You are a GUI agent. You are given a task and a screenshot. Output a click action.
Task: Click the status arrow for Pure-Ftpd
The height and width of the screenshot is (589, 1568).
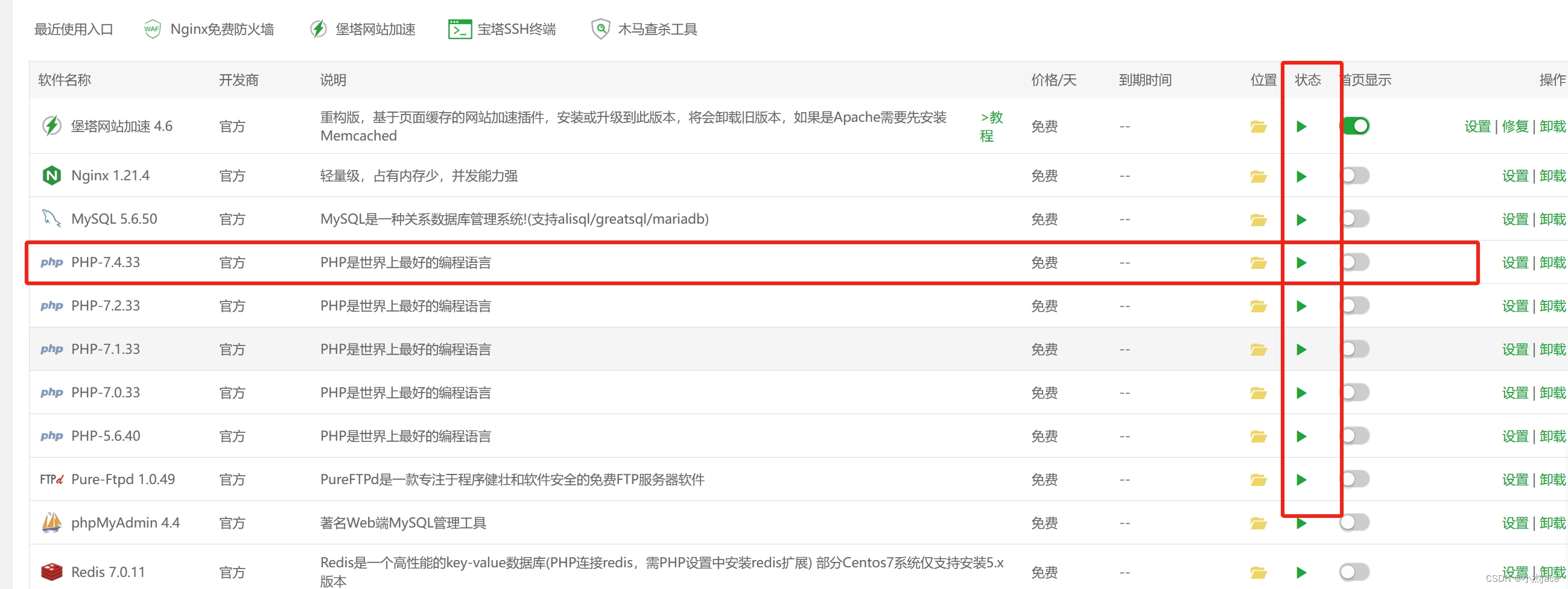point(1301,480)
